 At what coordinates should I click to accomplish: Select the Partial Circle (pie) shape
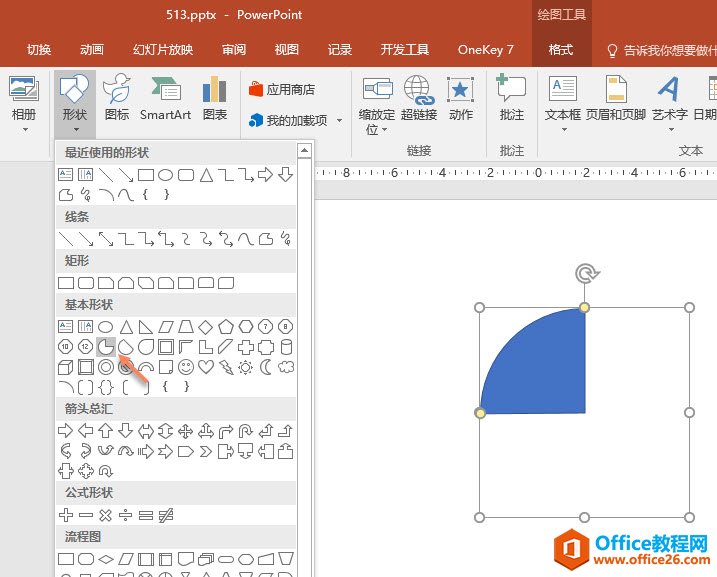(106, 347)
